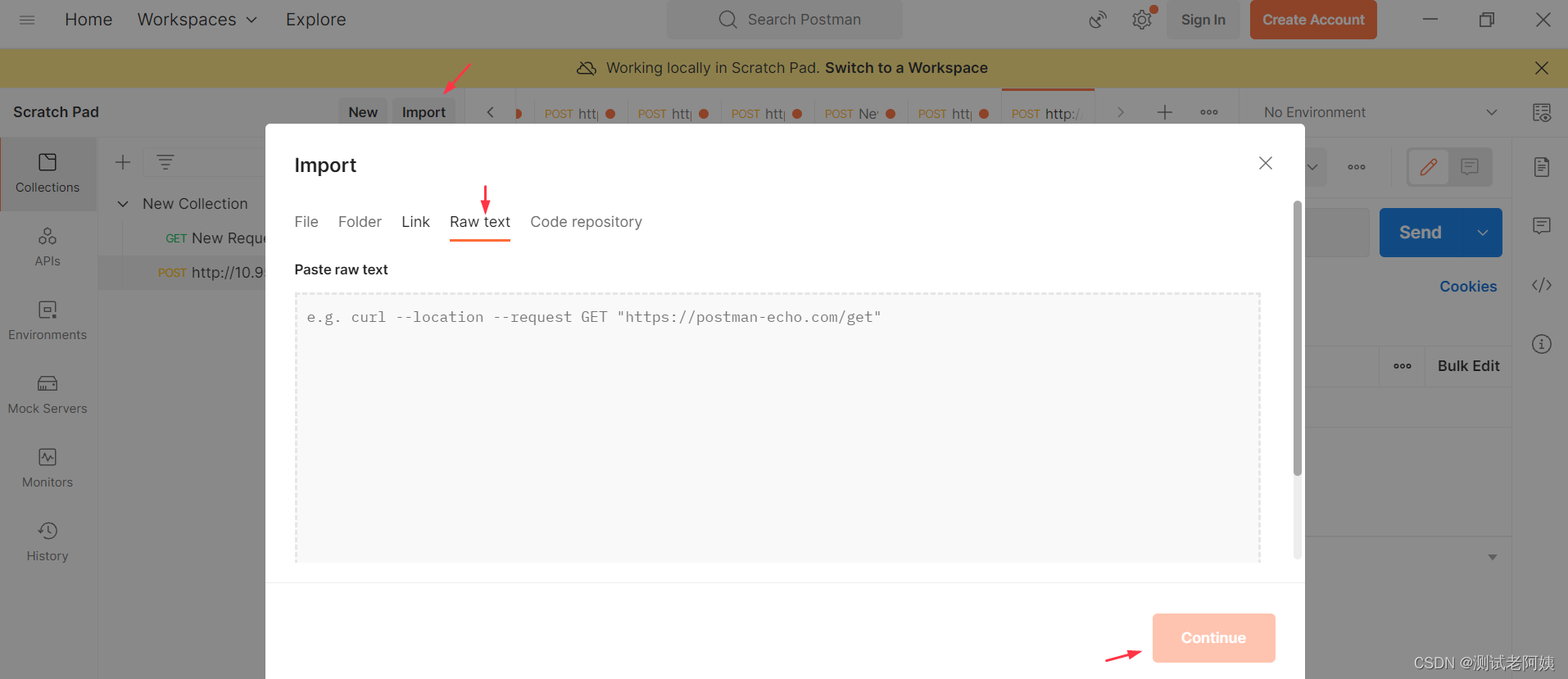Open the hamburger menu icon
This screenshot has height=679, width=1568.
point(27,20)
